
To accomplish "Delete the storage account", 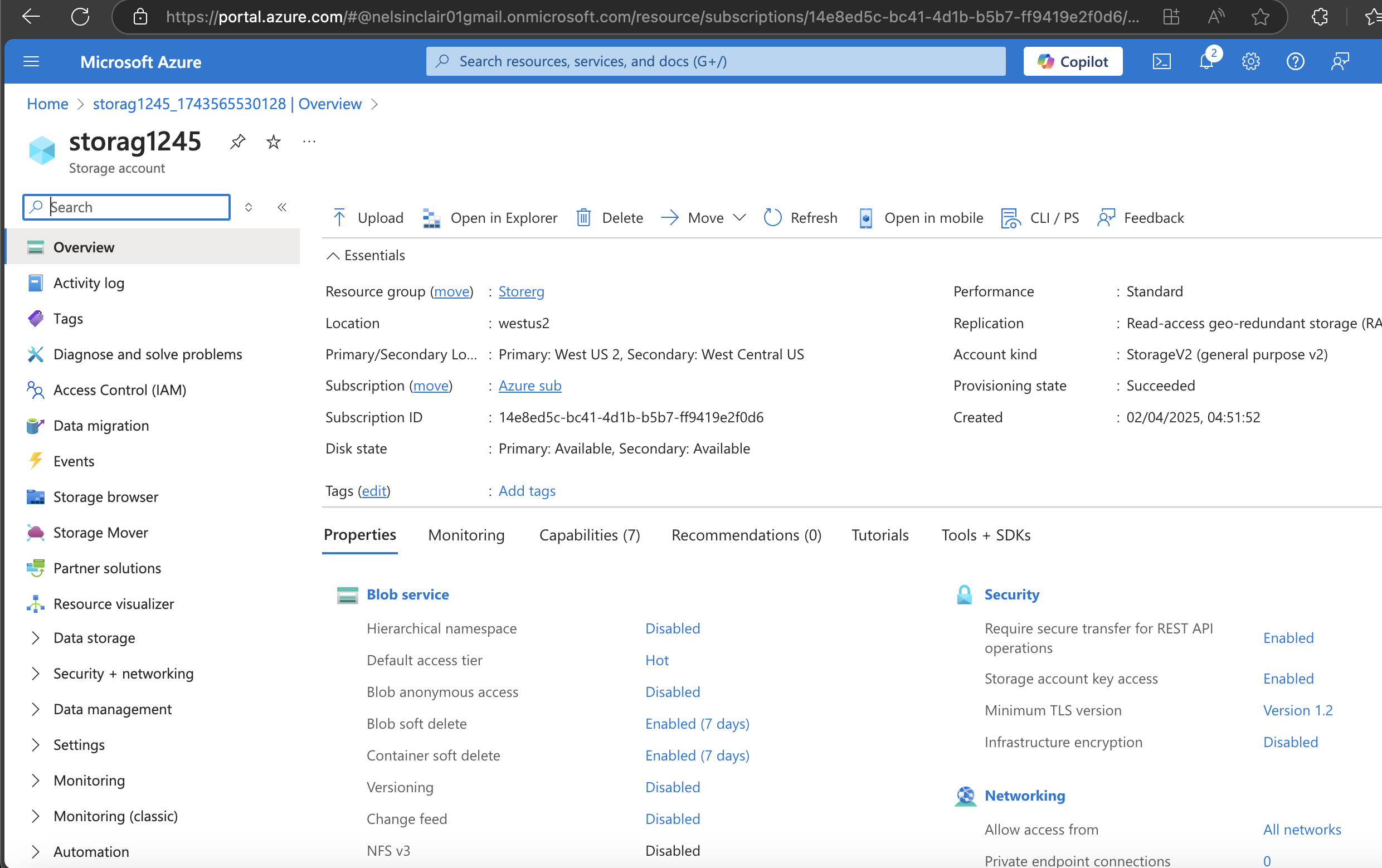I will tap(610, 218).
